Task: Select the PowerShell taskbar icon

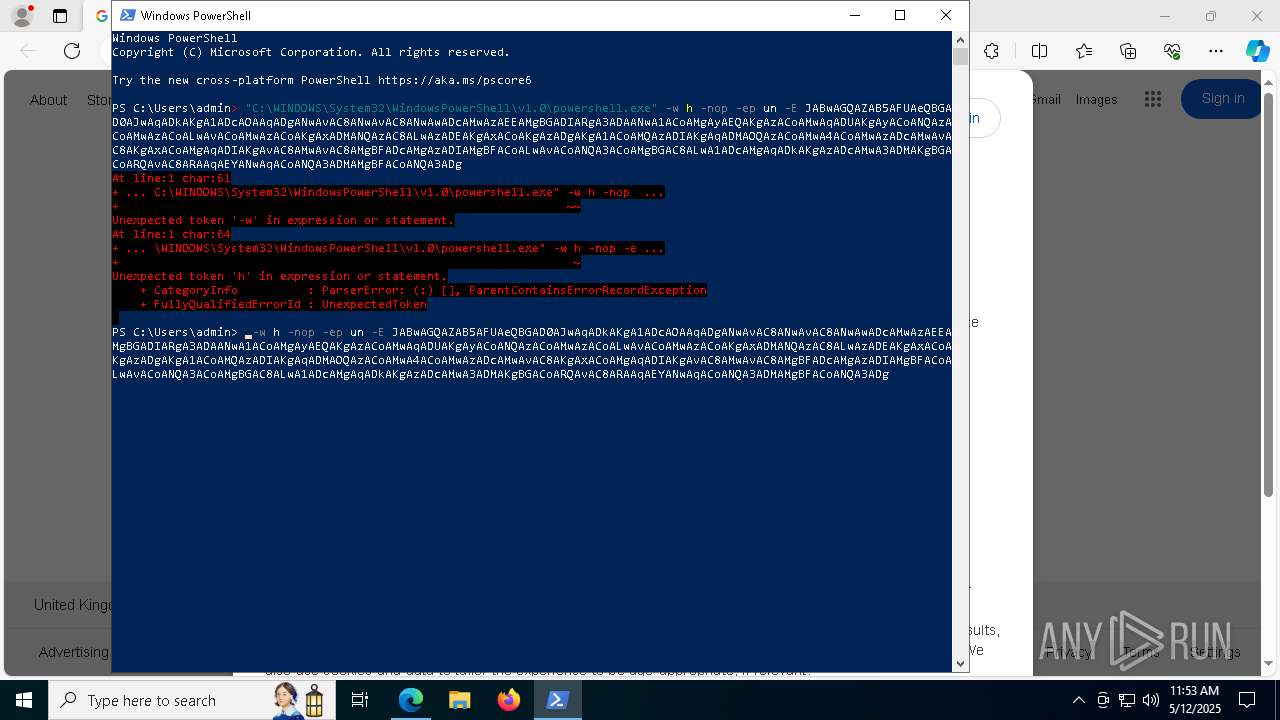Action: [x=558, y=700]
